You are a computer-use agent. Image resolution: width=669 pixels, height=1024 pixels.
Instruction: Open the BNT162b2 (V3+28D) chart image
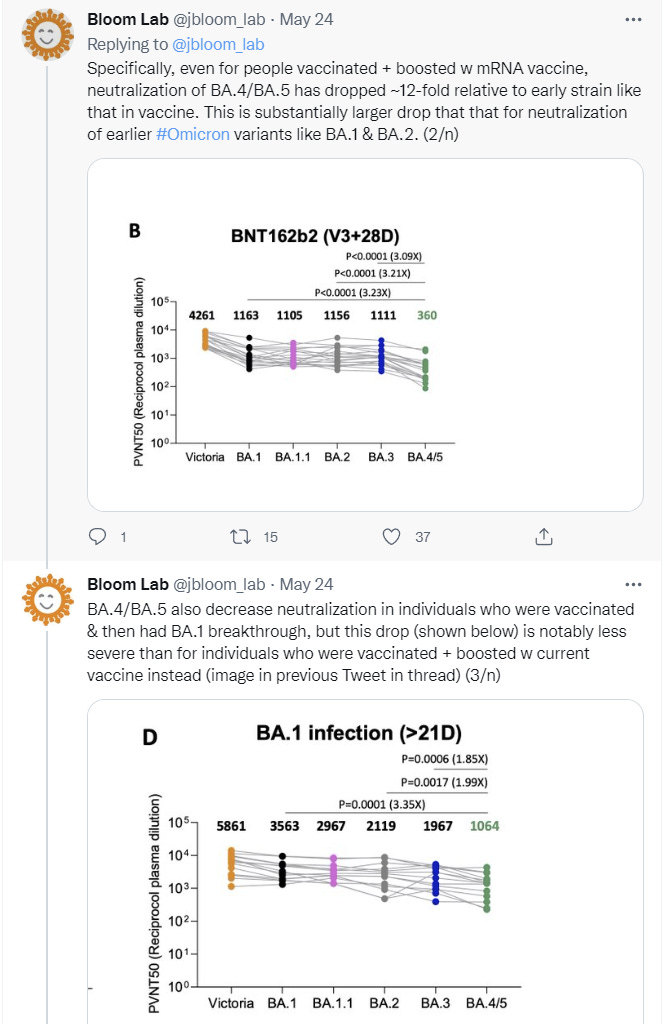[365, 335]
